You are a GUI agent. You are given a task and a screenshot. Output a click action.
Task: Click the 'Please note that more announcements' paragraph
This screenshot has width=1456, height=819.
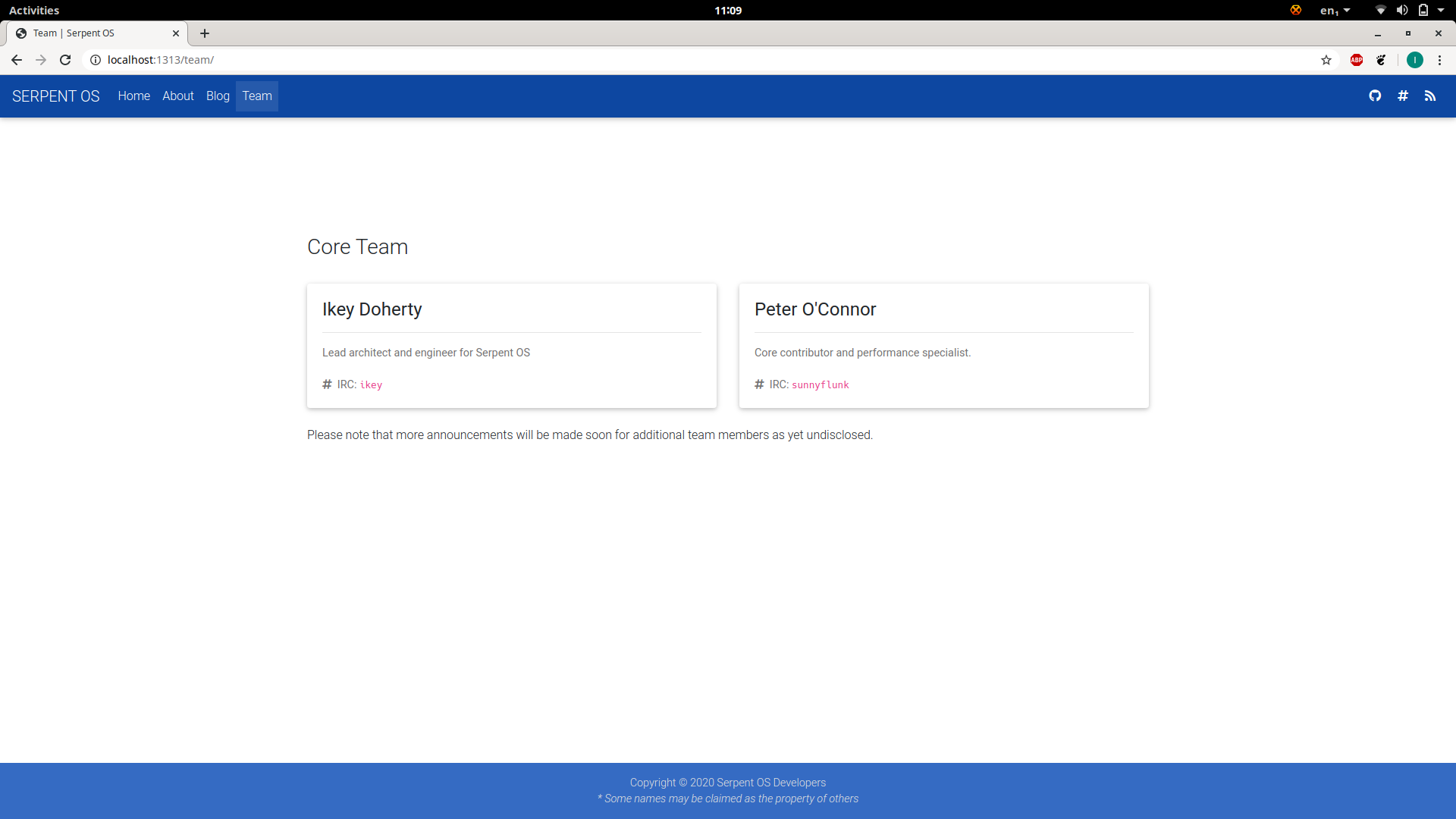[x=590, y=435]
